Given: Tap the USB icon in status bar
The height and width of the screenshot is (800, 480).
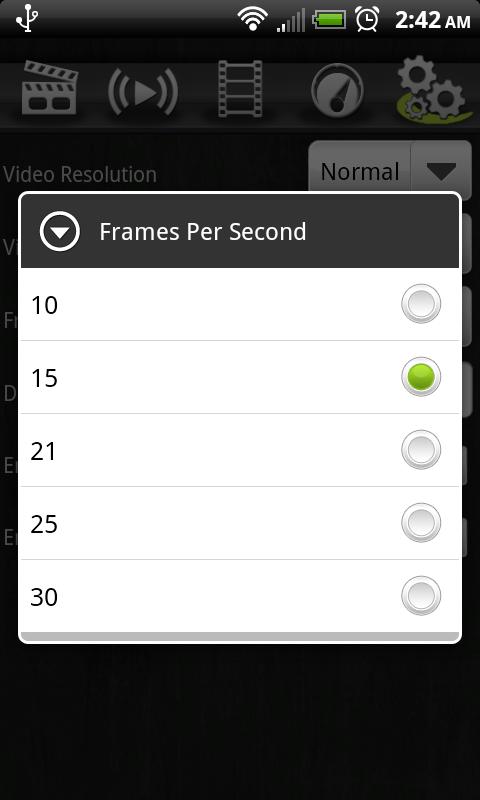Looking at the screenshot, I should [27, 19].
